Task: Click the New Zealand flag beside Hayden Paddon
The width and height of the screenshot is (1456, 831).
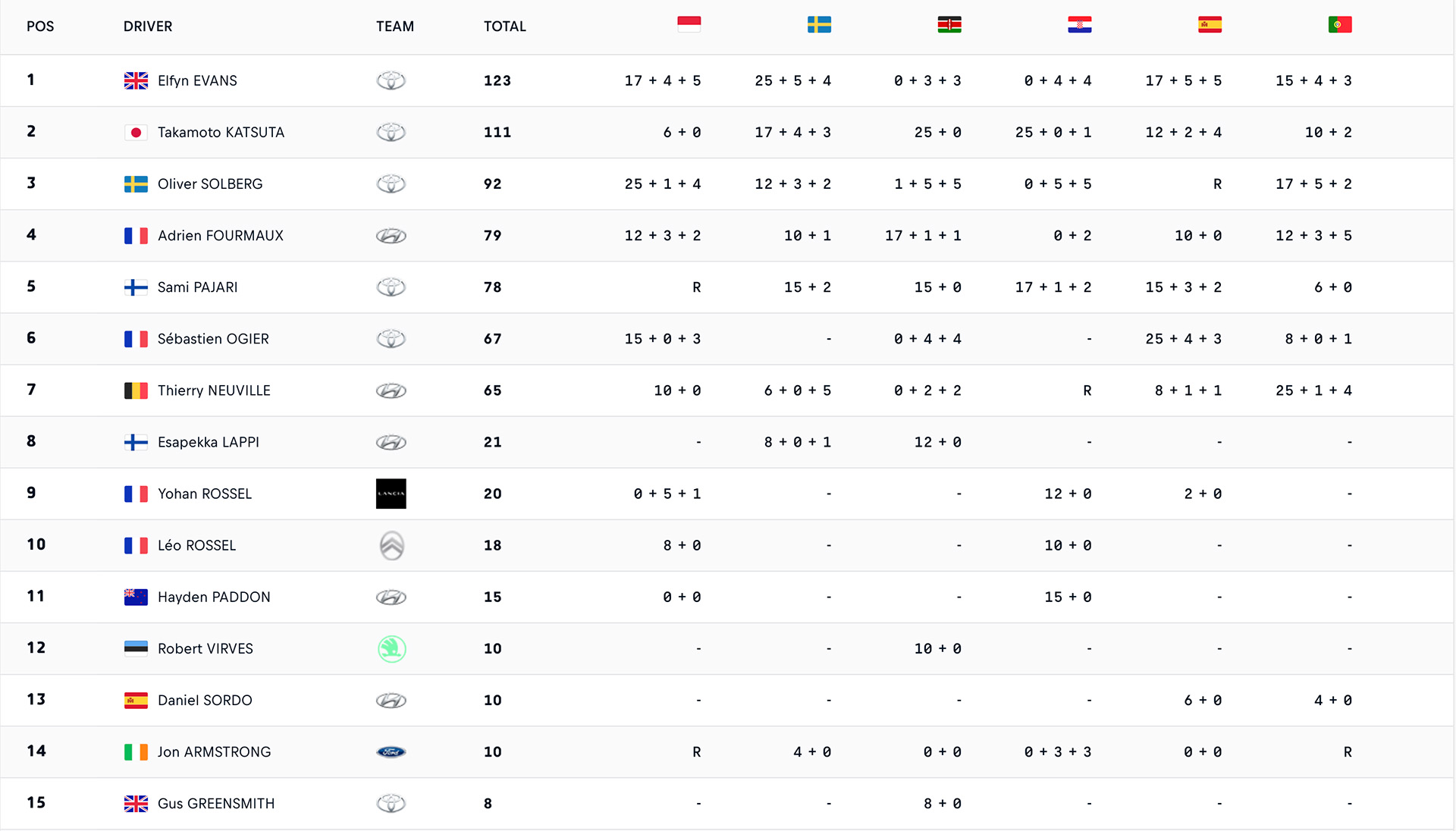Action: (x=136, y=597)
